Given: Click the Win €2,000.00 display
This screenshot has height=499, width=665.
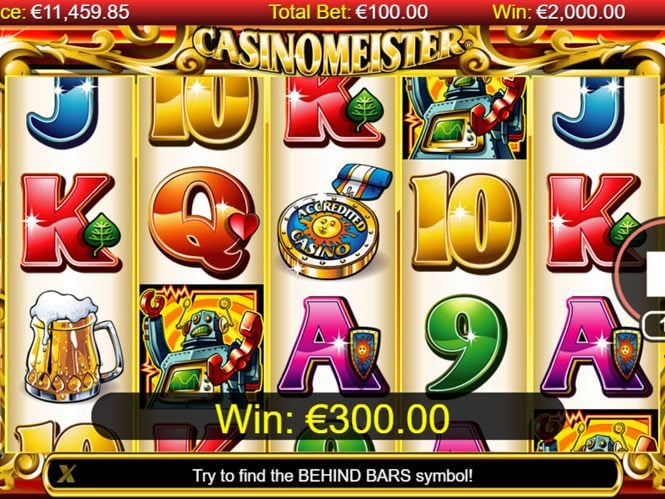Looking at the screenshot, I should click(x=559, y=12).
